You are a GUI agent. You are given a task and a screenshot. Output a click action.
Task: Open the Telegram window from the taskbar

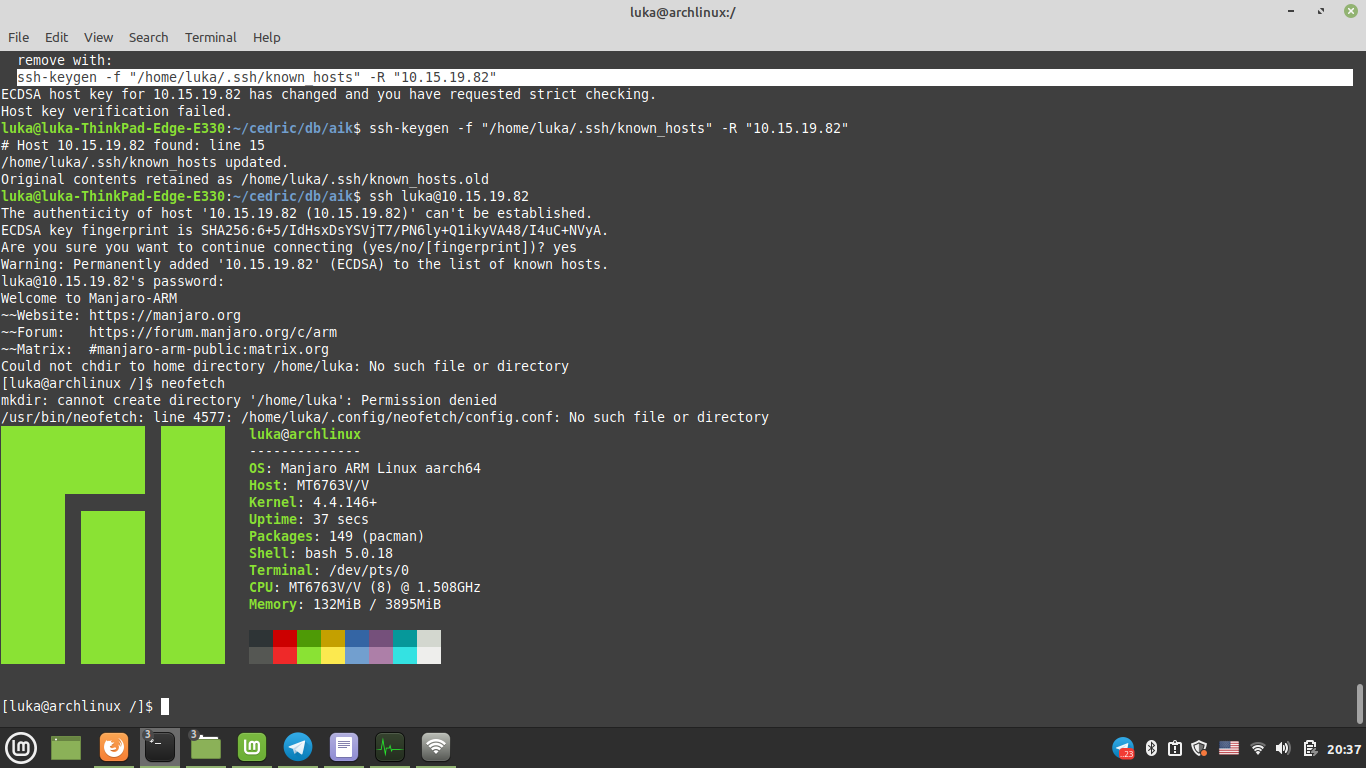[297, 747]
